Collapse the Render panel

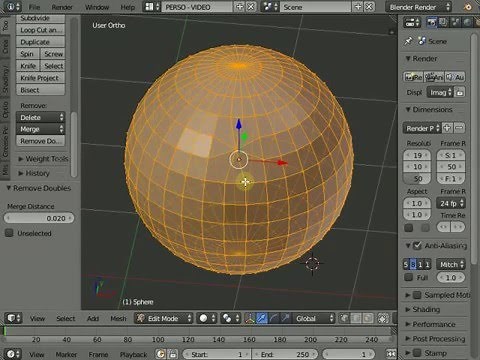[x=421, y=59]
